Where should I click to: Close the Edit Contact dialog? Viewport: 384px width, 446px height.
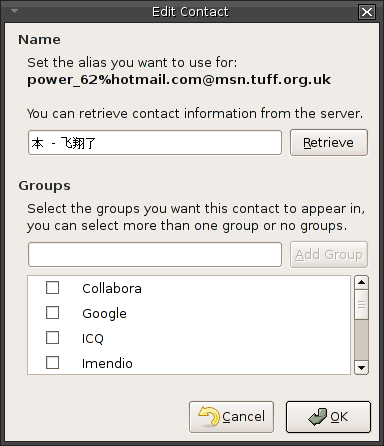point(367,12)
